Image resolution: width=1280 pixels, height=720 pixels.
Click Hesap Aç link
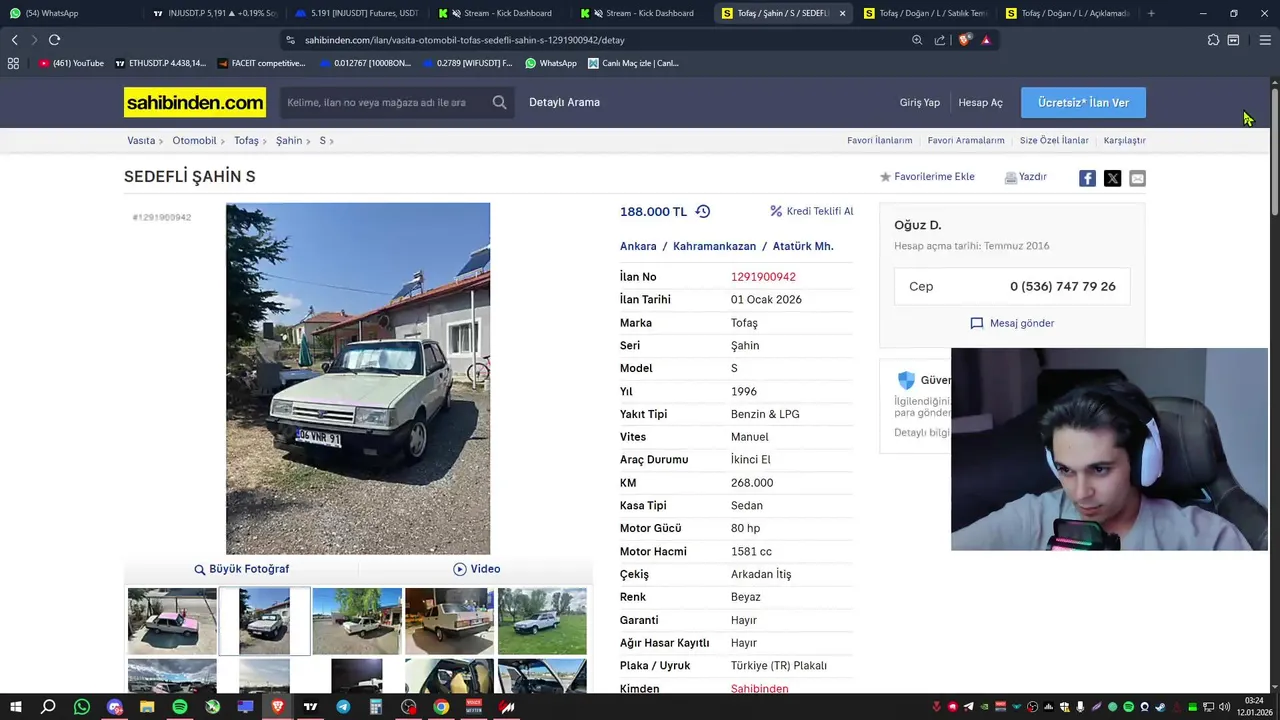[980, 102]
